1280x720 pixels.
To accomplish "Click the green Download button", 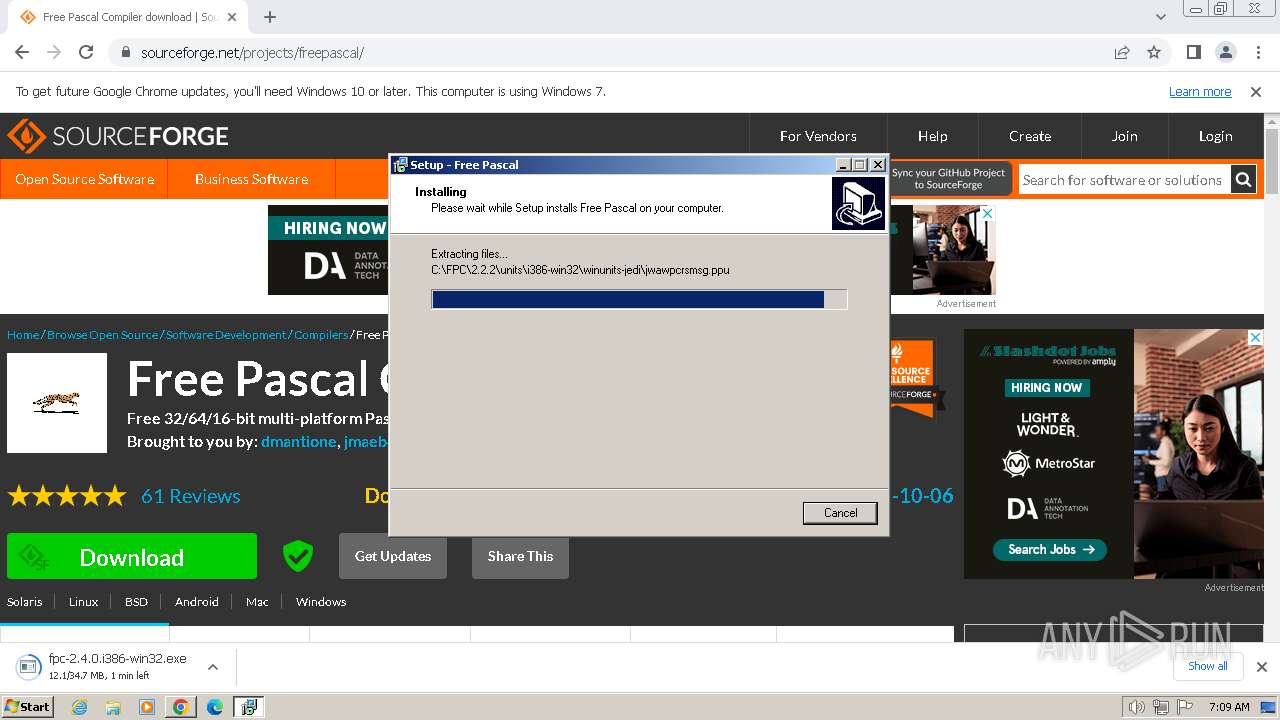I will 132,557.
